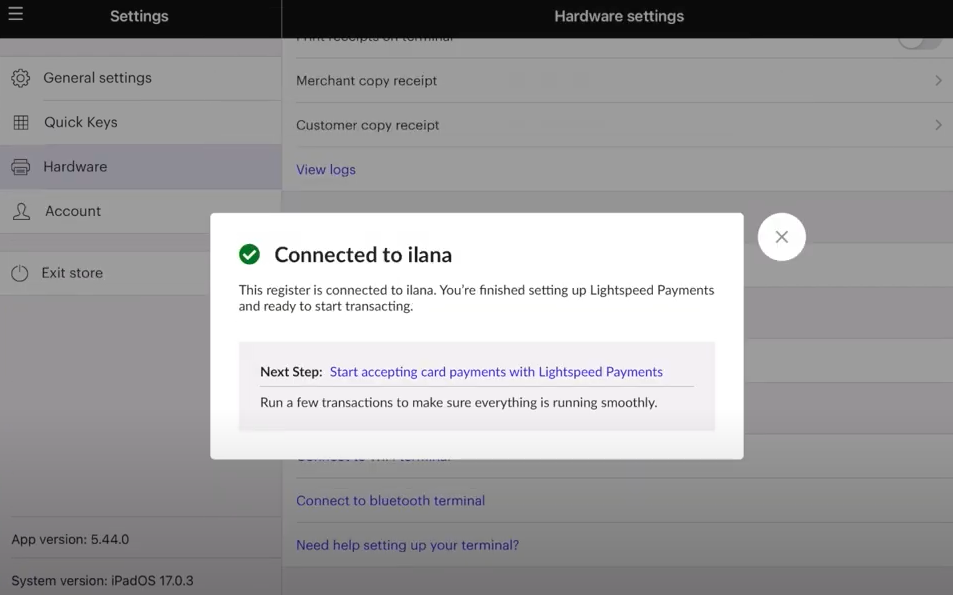The width and height of the screenshot is (953, 595).
Task: Select Account in settings sidebar
Action: (73, 211)
